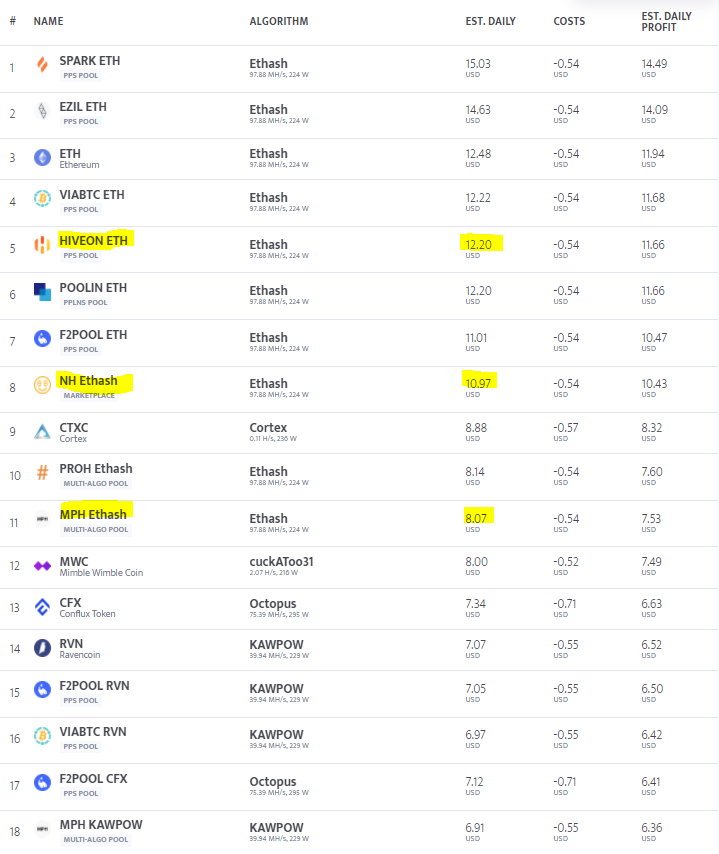Viewport: 719px width, 854px height.
Task: Open the MPH KAWPOW pool link
Action: click(x=101, y=825)
